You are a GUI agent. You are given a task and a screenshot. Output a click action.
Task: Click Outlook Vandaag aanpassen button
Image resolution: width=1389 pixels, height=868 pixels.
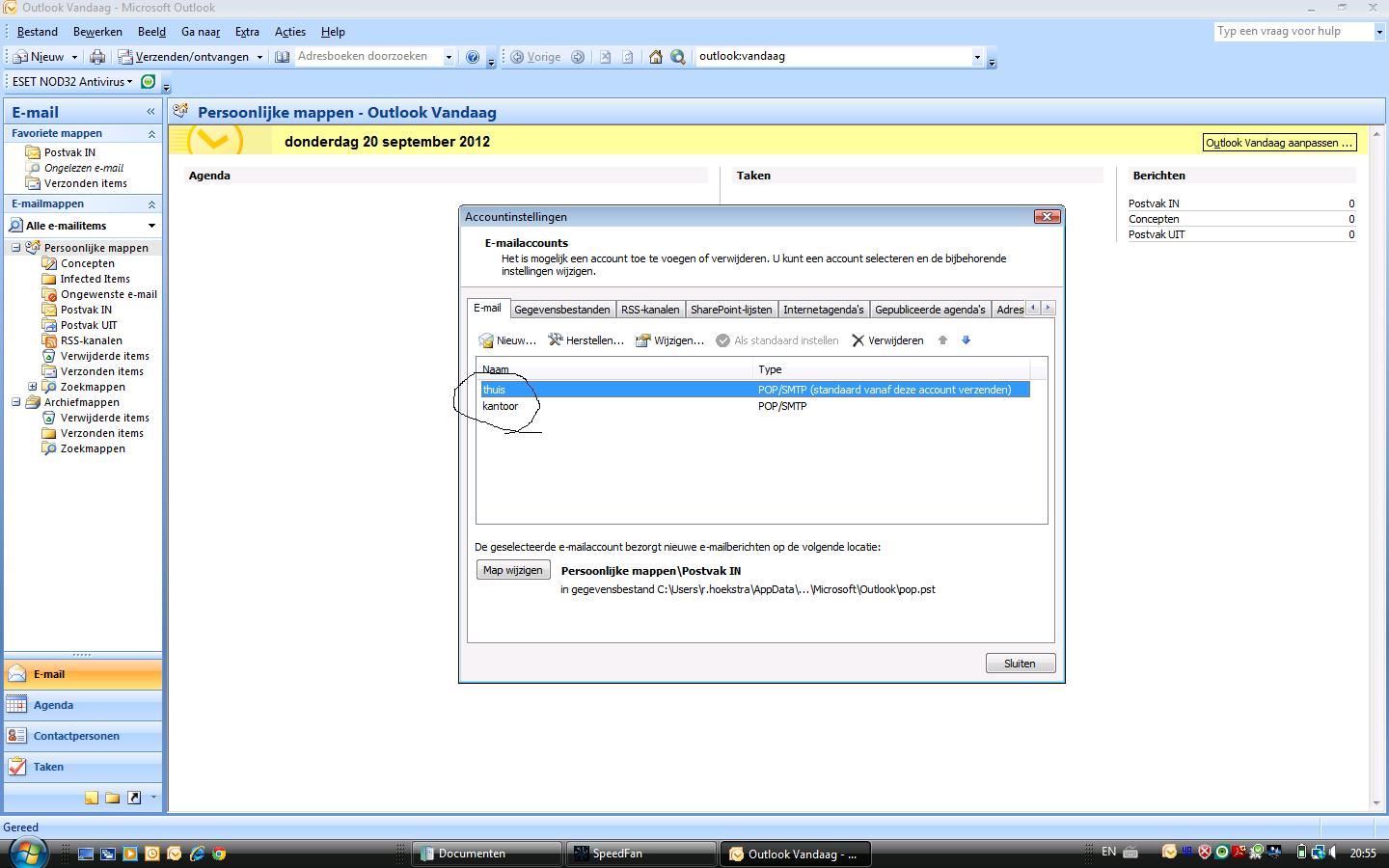point(1279,143)
